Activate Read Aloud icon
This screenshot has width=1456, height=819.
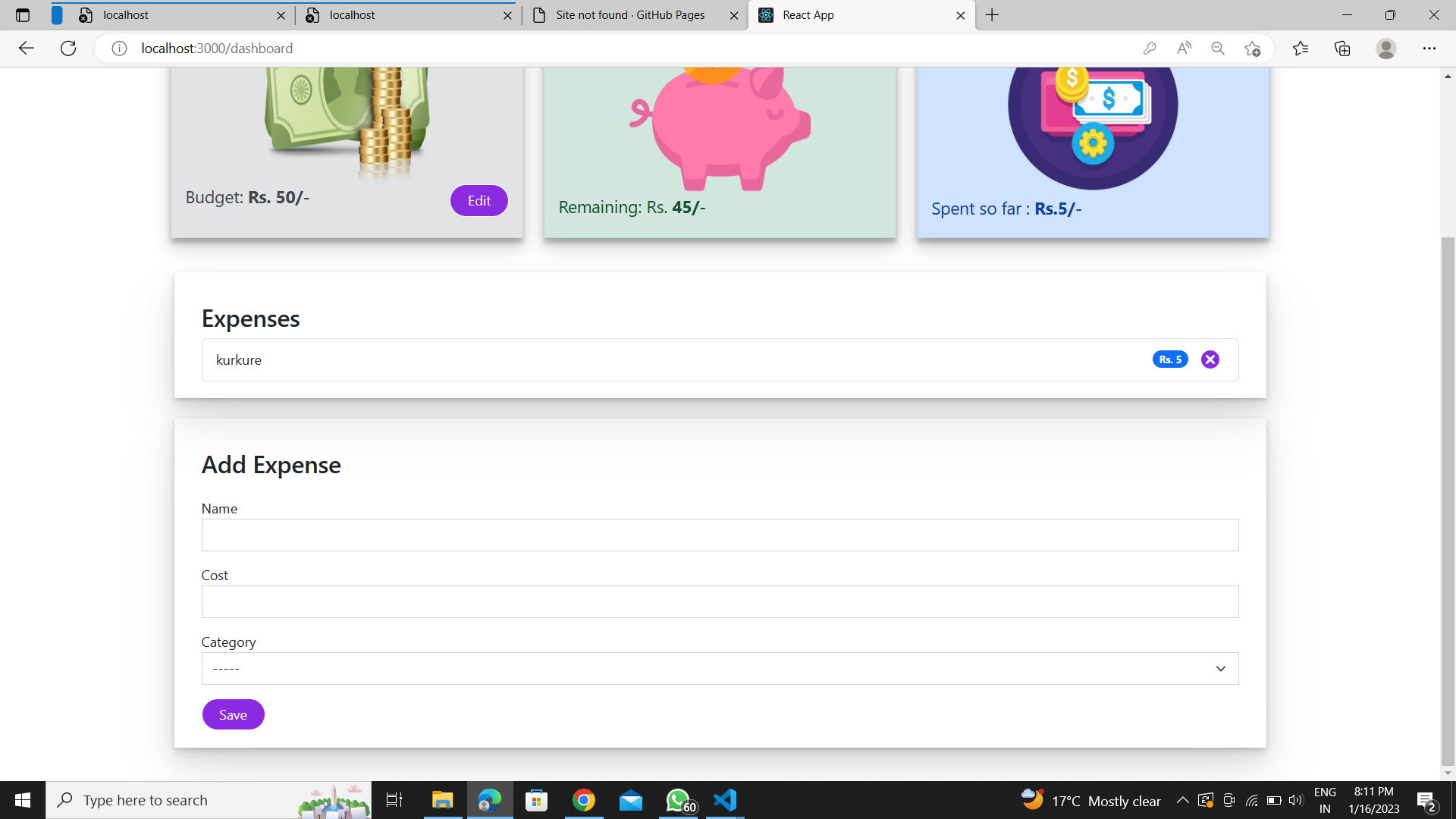(x=1184, y=49)
